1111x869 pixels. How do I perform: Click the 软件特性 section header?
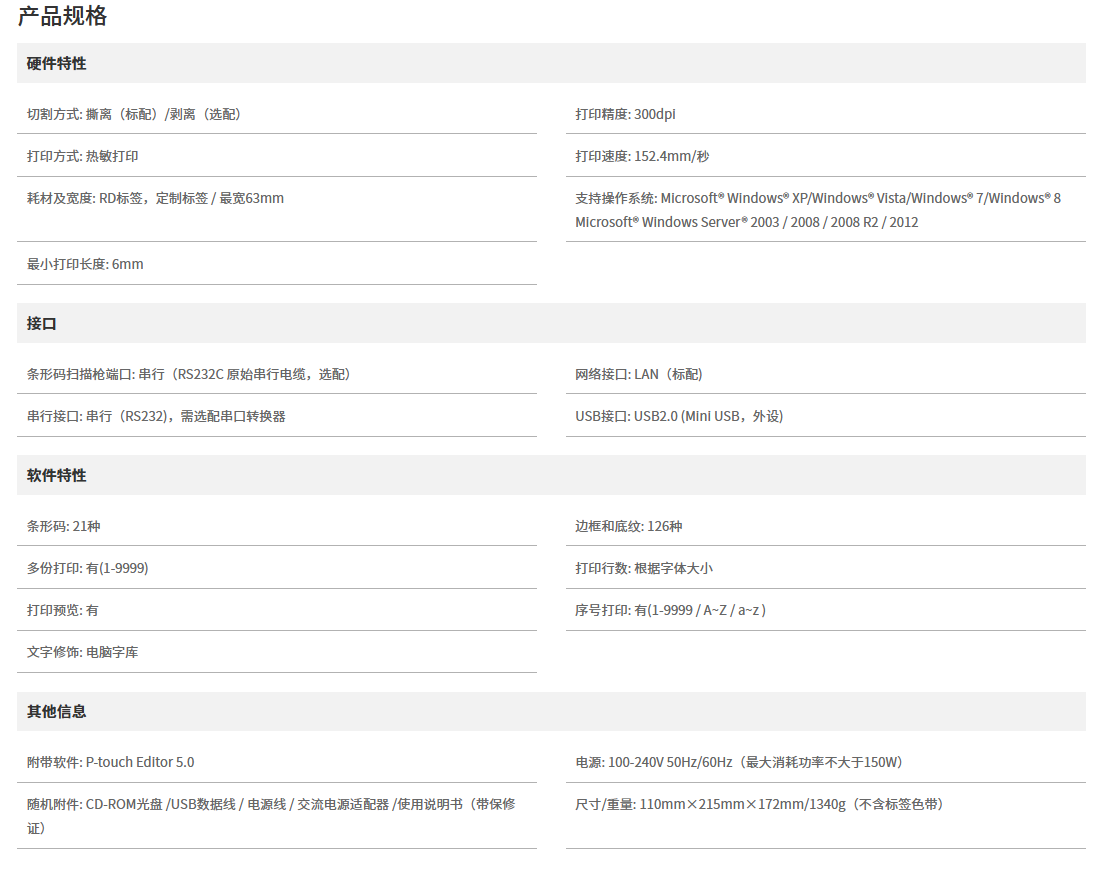57,475
